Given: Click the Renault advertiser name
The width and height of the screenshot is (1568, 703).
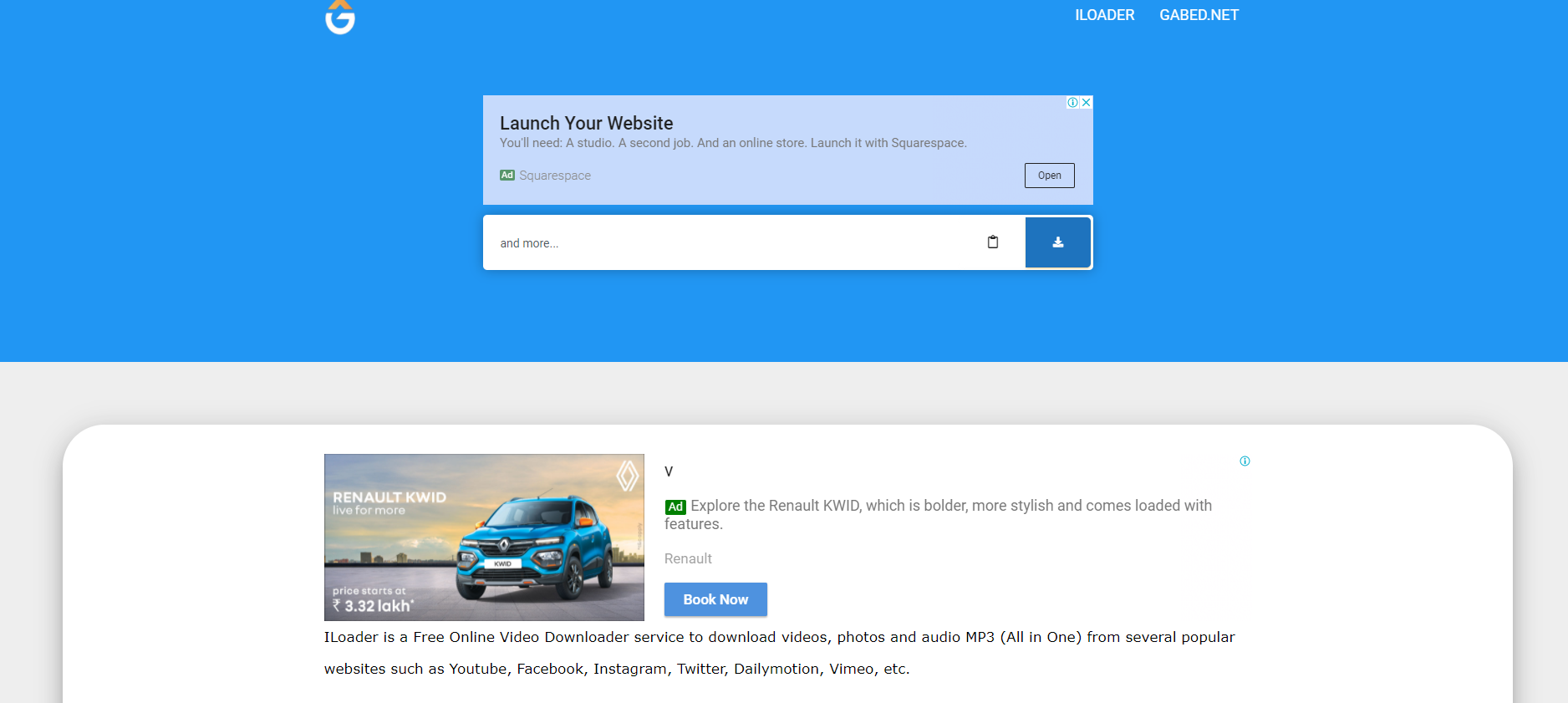Looking at the screenshot, I should [x=688, y=558].
